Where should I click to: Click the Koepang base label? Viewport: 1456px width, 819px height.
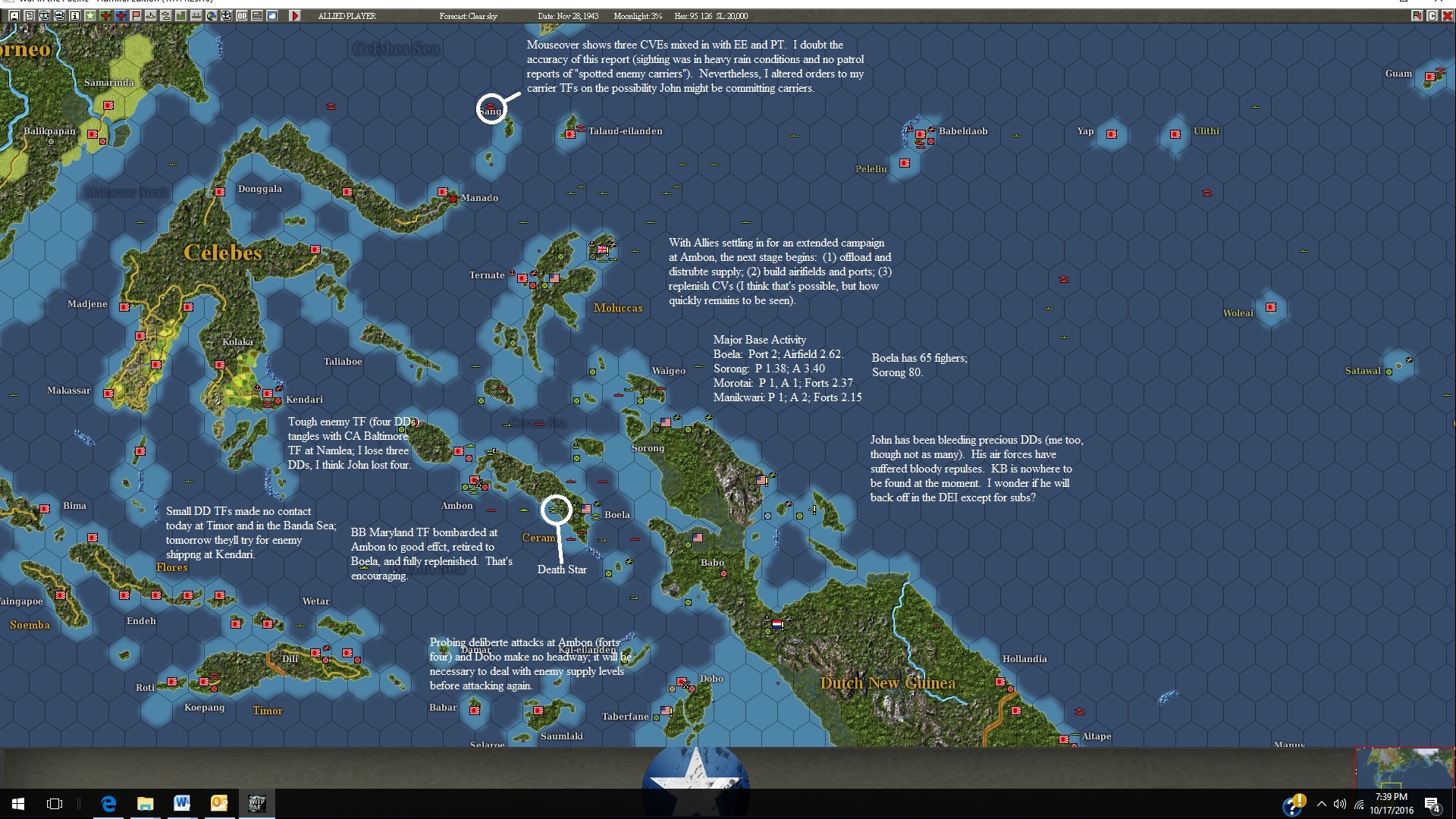pyautogui.click(x=204, y=708)
